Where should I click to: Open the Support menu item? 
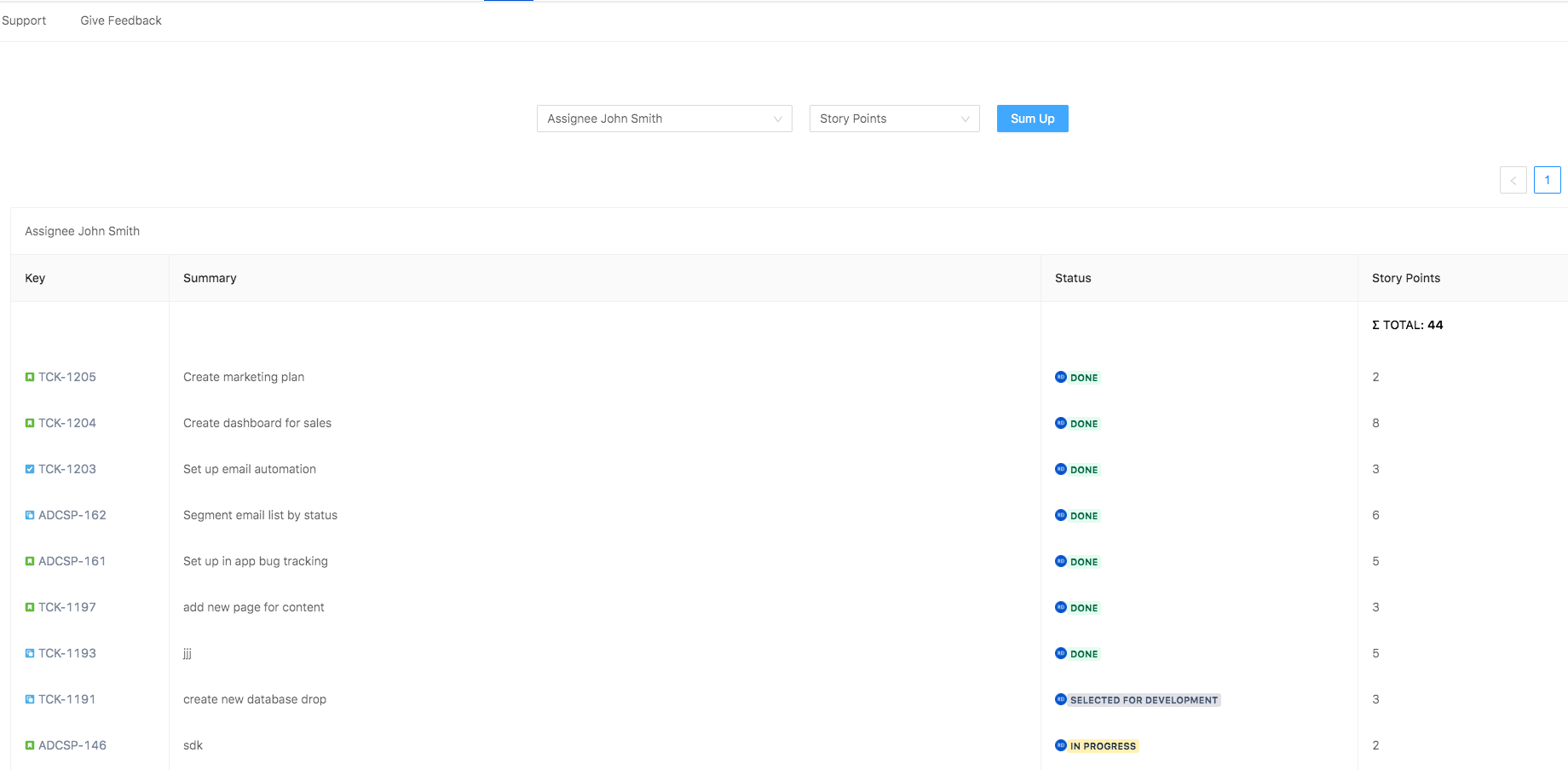pyautogui.click(x=24, y=20)
